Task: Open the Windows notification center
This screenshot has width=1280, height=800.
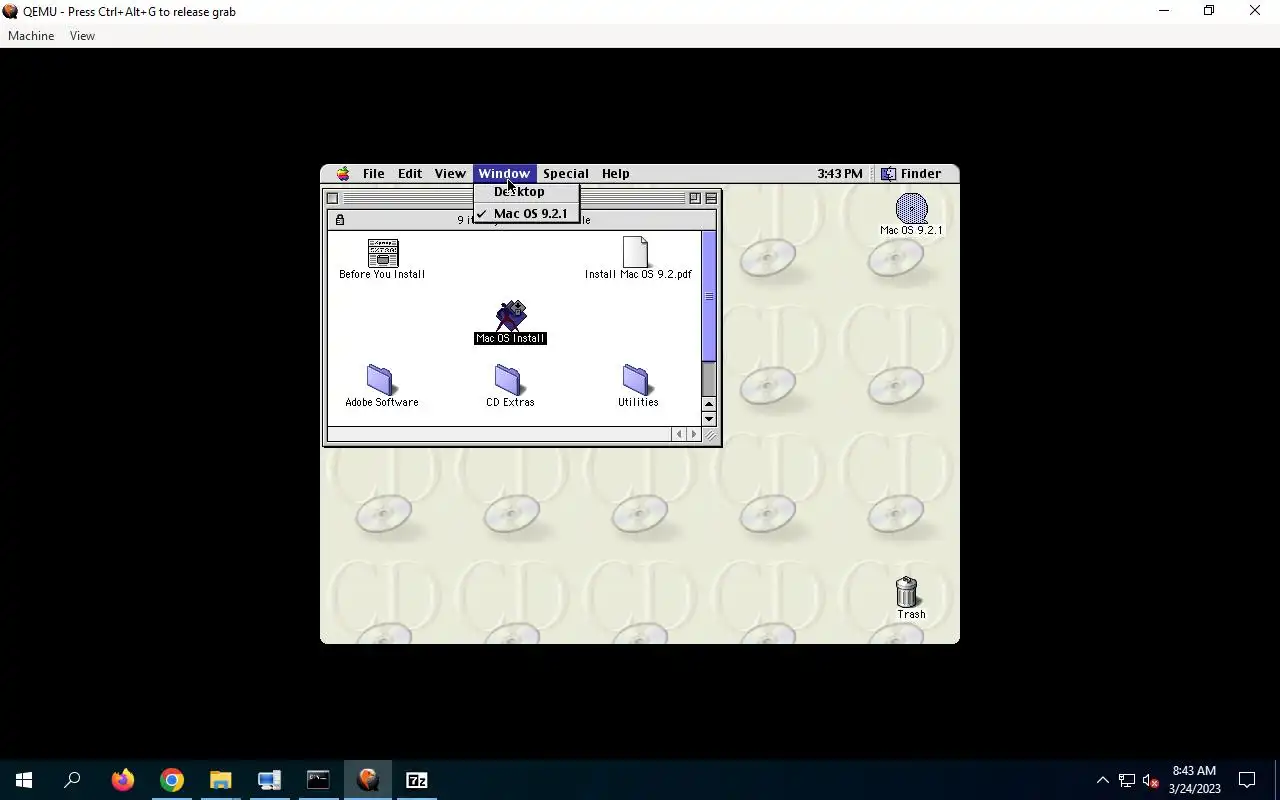Action: (1247, 780)
